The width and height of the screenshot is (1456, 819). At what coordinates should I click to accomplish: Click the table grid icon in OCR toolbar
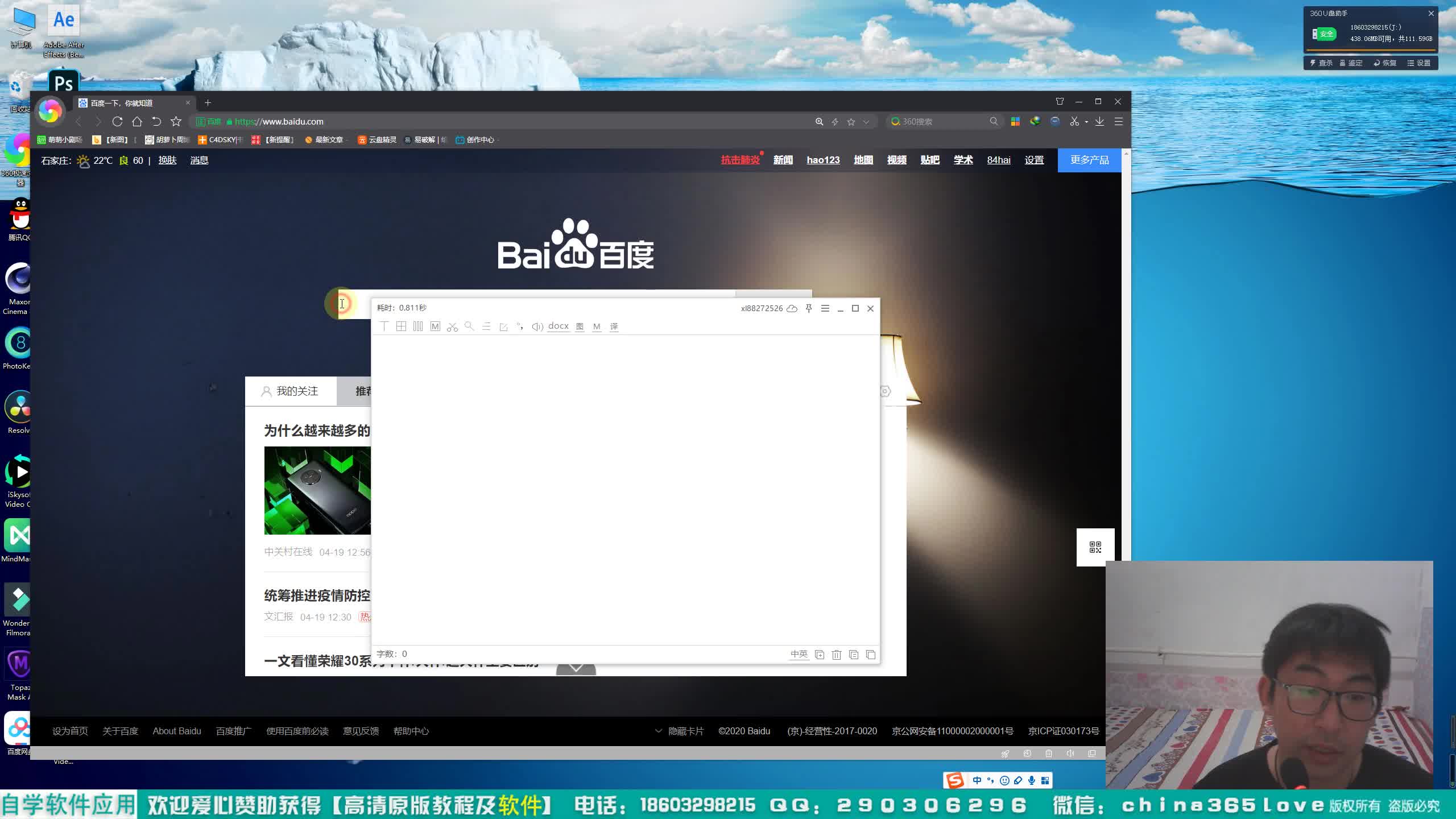tap(401, 326)
